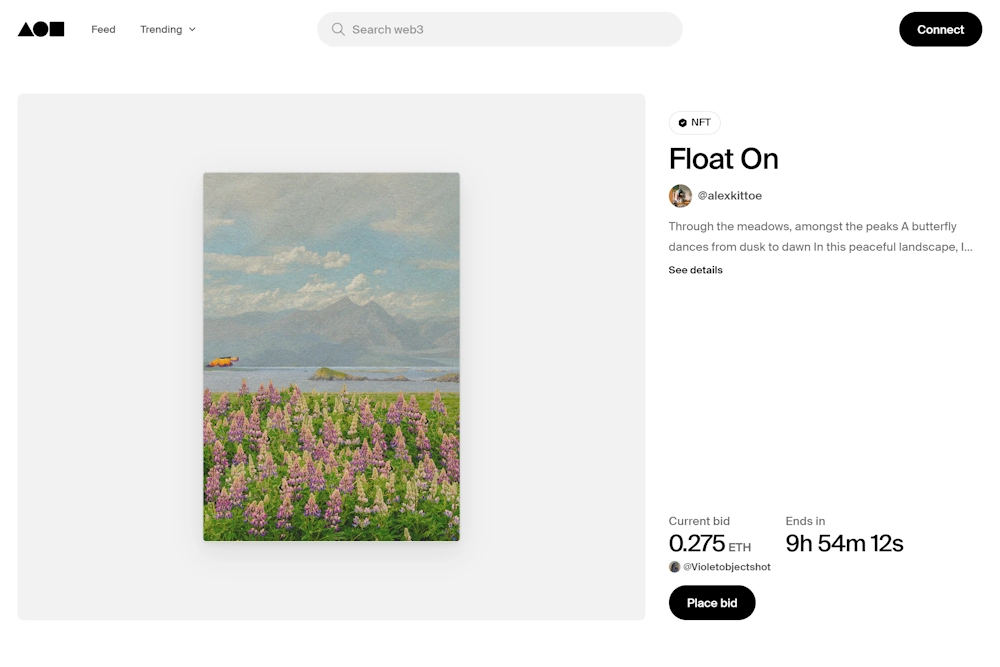Focus the Search web3 input field
The width and height of the screenshot is (1000, 667).
pos(510,30)
